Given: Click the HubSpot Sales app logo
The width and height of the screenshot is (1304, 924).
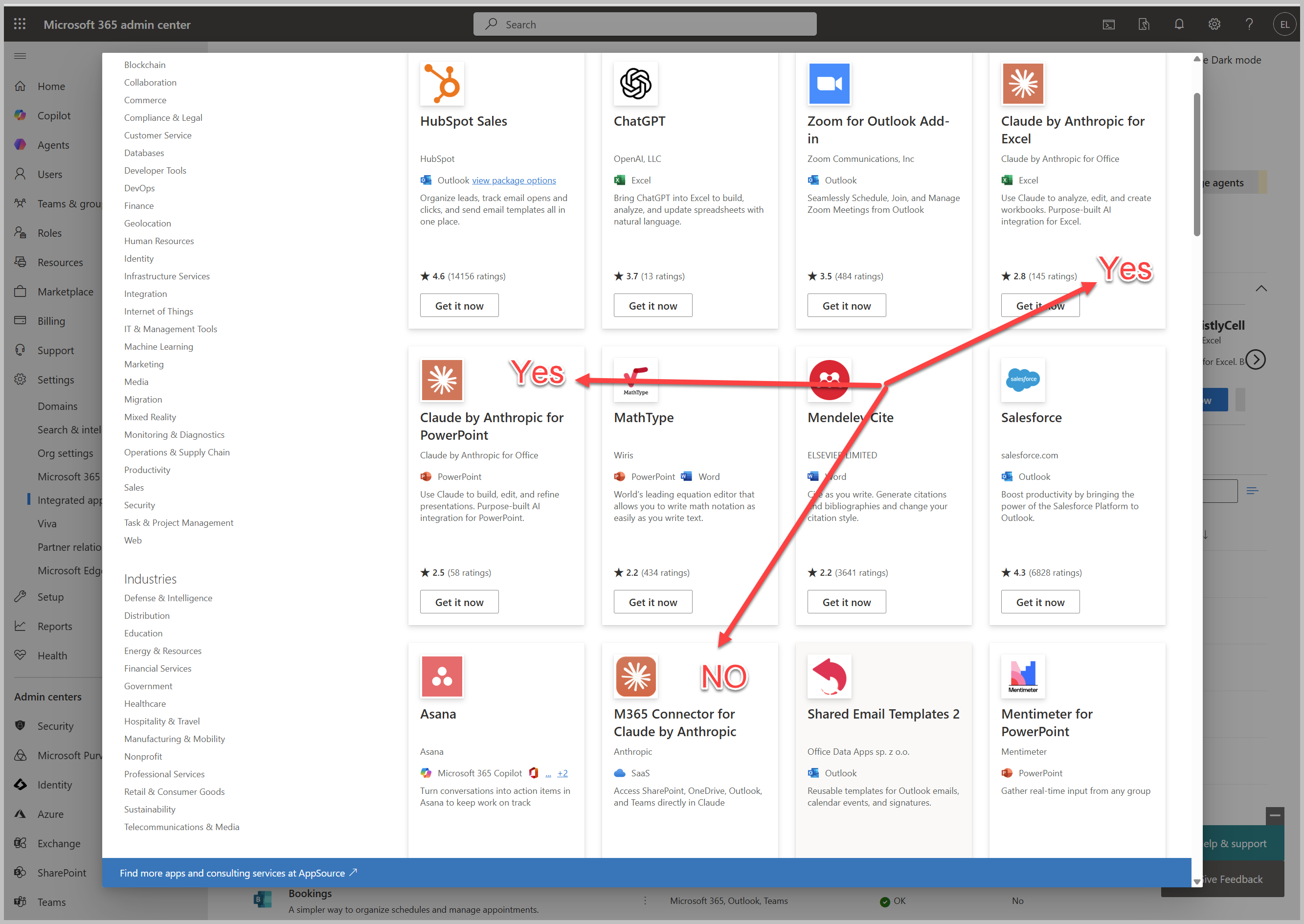Looking at the screenshot, I should tap(442, 84).
